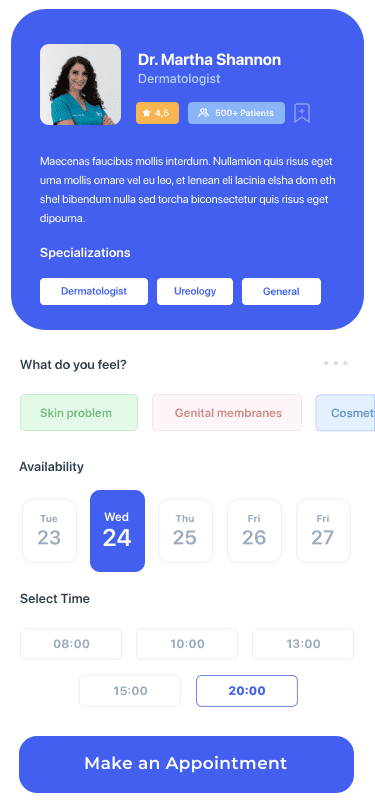Open the three-dots menu beside What do you feel
375x812 pixels.
tap(336, 363)
